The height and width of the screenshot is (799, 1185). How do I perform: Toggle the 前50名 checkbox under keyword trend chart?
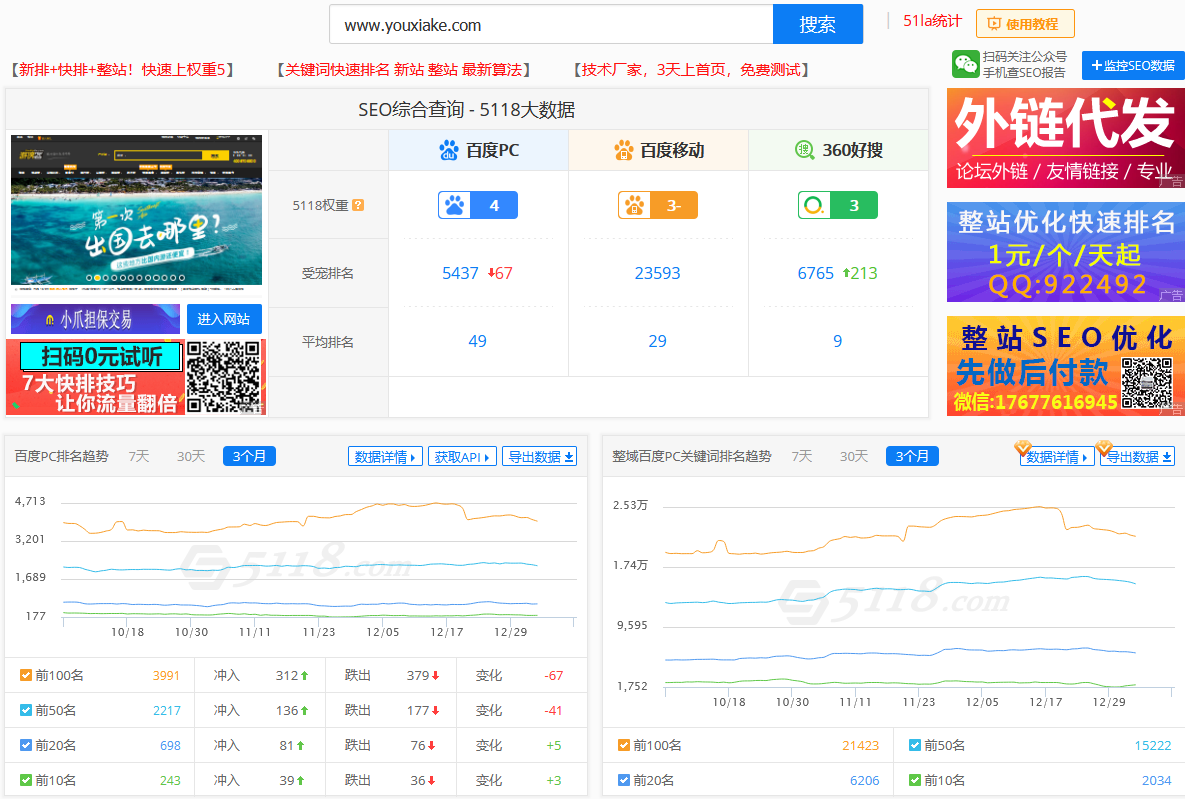[x=914, y=745]
